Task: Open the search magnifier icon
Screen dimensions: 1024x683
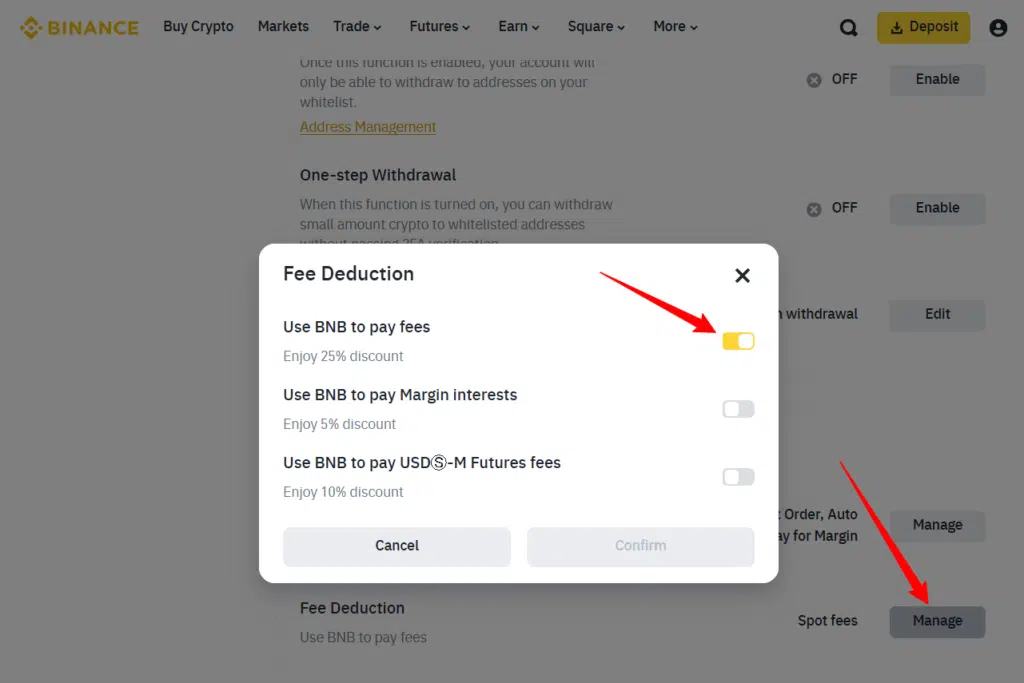Action: pyautogui.click(x=848, y=27)
